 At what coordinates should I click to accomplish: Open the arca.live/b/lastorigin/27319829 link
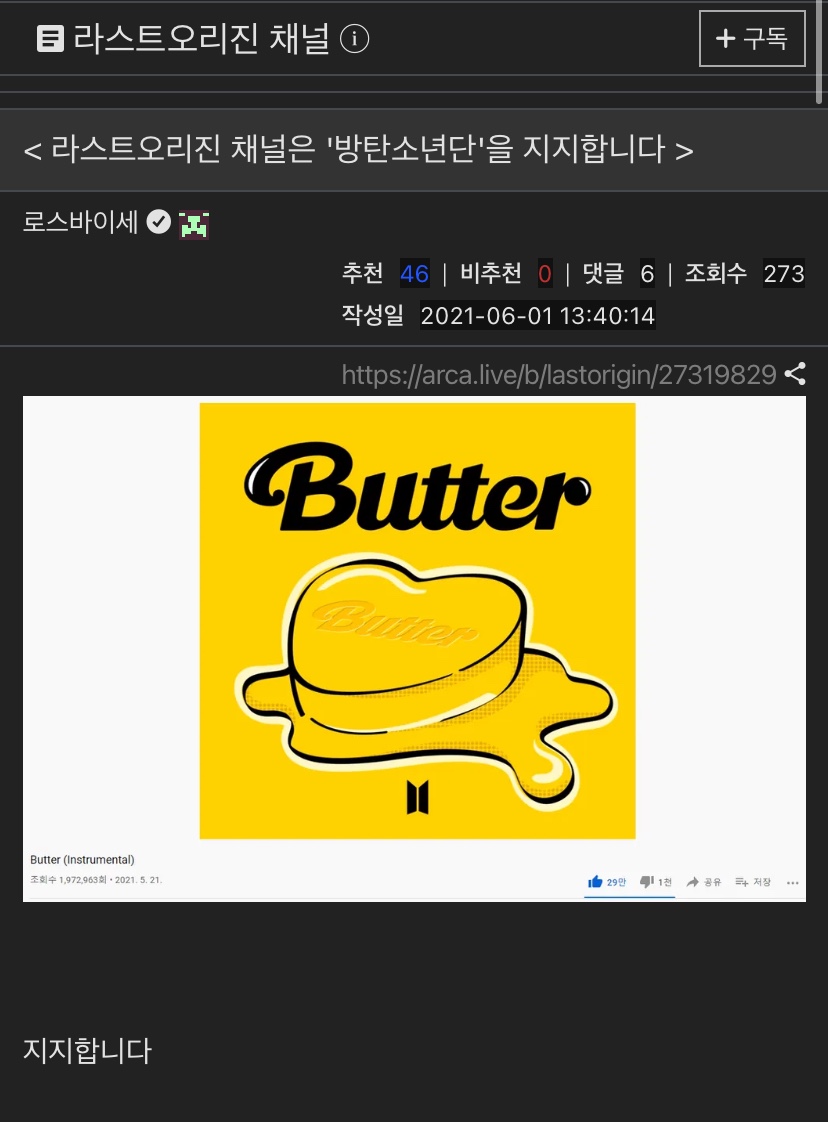559,374
